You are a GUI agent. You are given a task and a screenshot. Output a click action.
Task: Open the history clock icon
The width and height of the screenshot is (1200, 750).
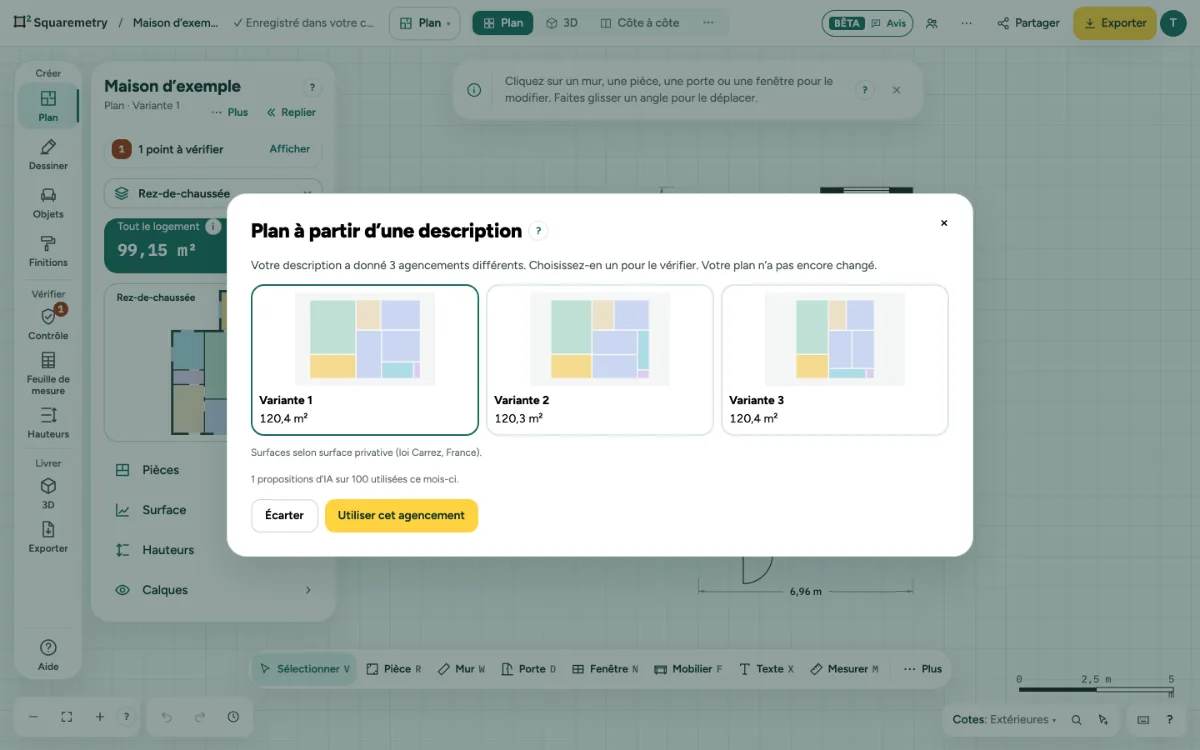pyautogui.click(x=233, y=717)
